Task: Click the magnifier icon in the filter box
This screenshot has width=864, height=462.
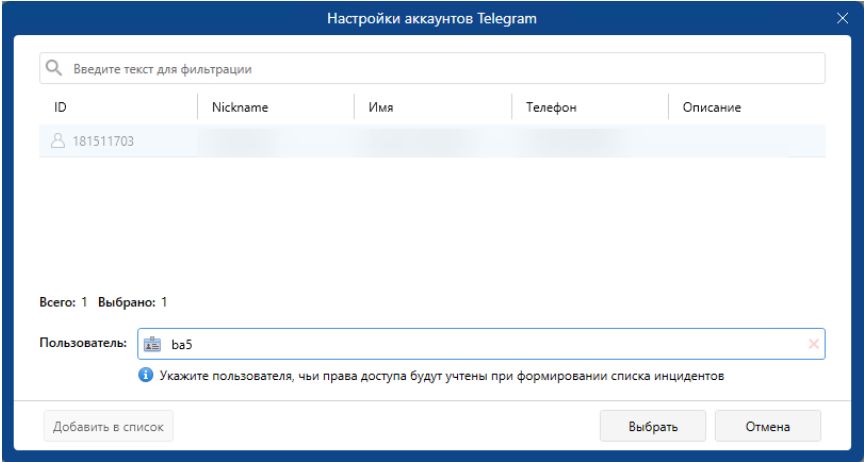Action: (x=55, y=69)
